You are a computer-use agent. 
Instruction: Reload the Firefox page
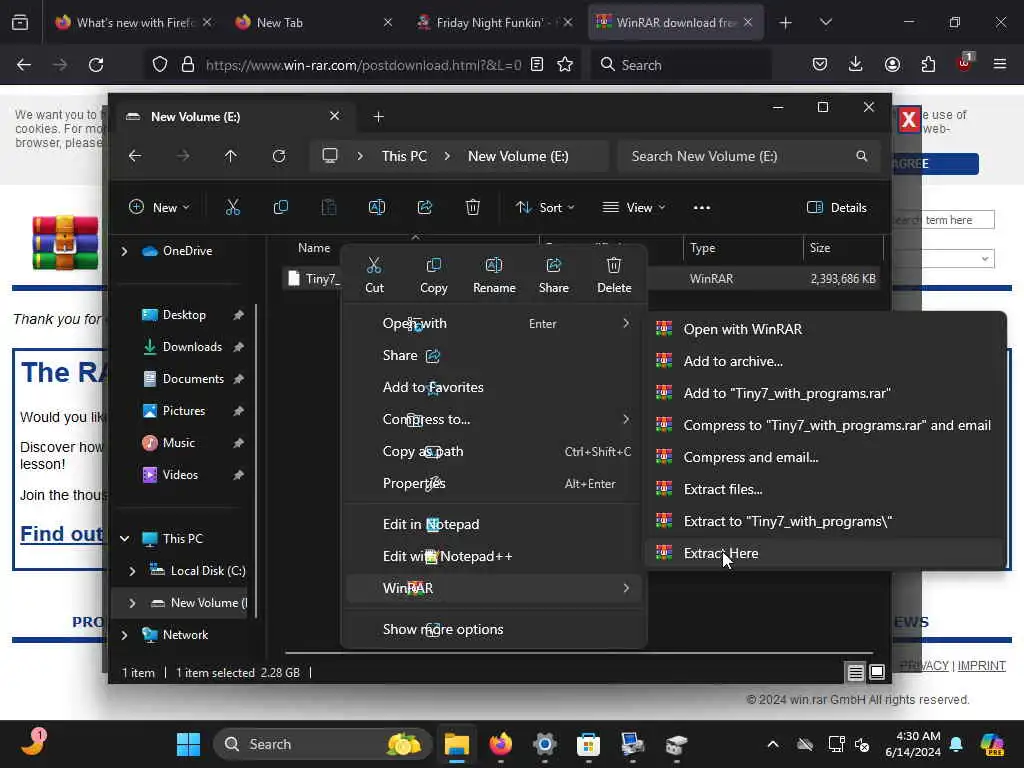[x=96, y=65]
